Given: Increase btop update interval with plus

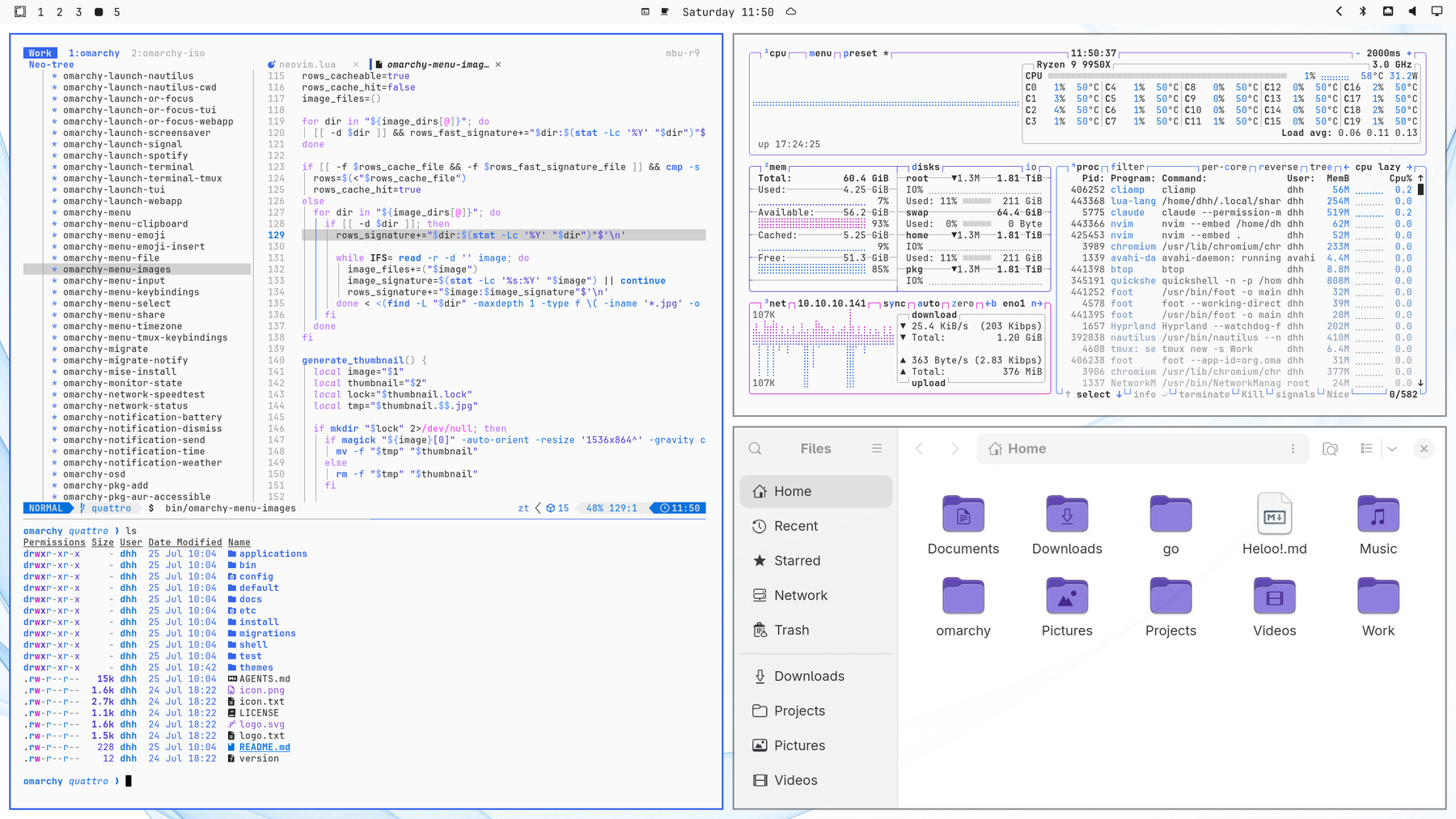Looking at the screenshot, I should [x=1409, y=53].
